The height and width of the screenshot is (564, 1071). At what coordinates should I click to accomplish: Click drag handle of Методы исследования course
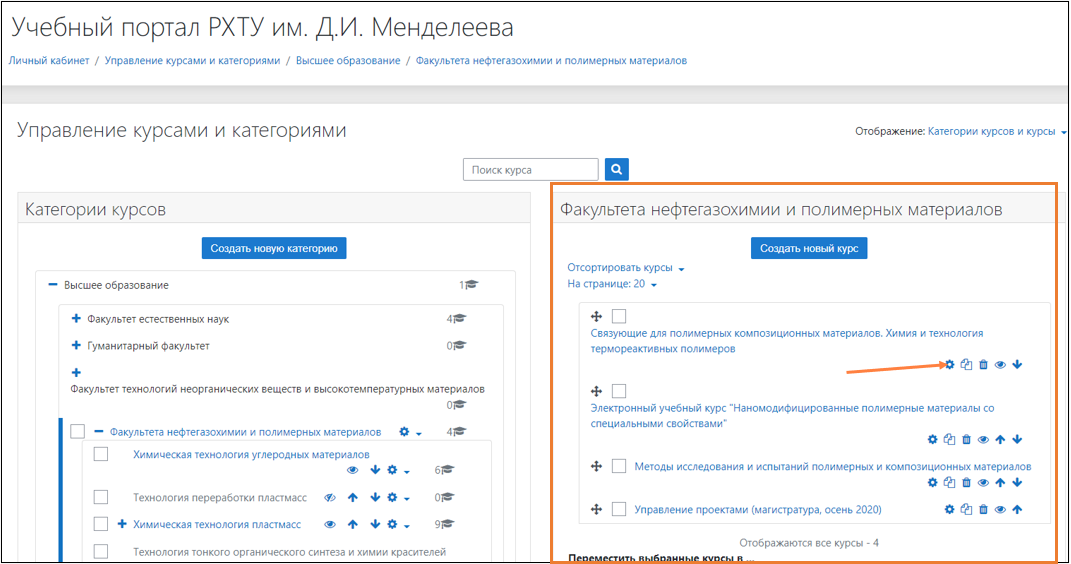coord(596,466)
